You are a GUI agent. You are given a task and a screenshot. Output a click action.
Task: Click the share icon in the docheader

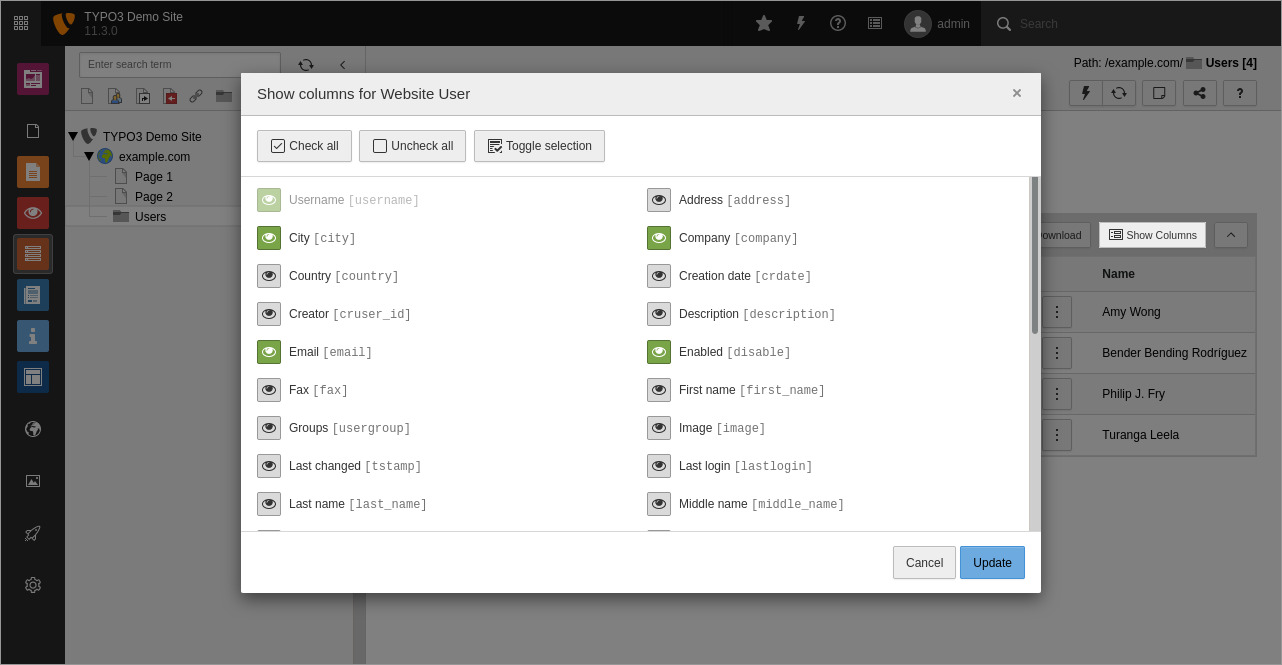point(1199,92)
